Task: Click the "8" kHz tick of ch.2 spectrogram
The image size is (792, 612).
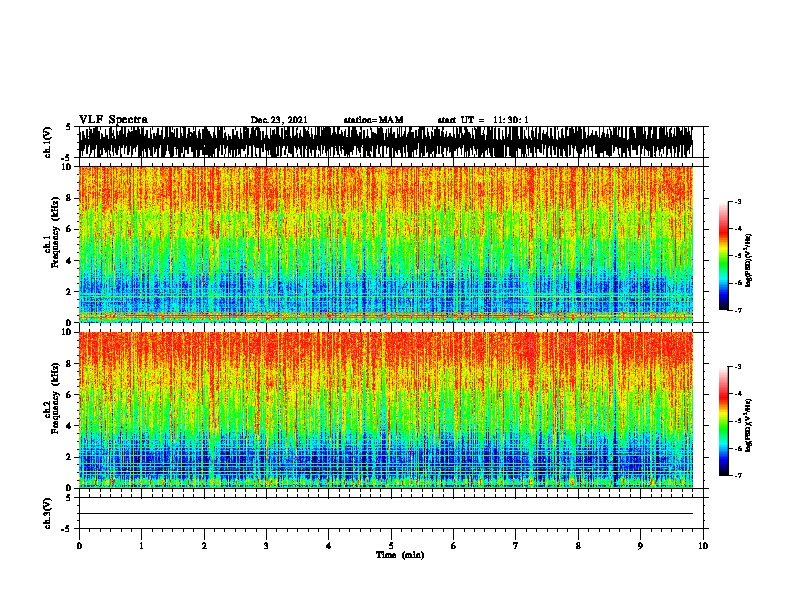Action: tap(70, 364)
